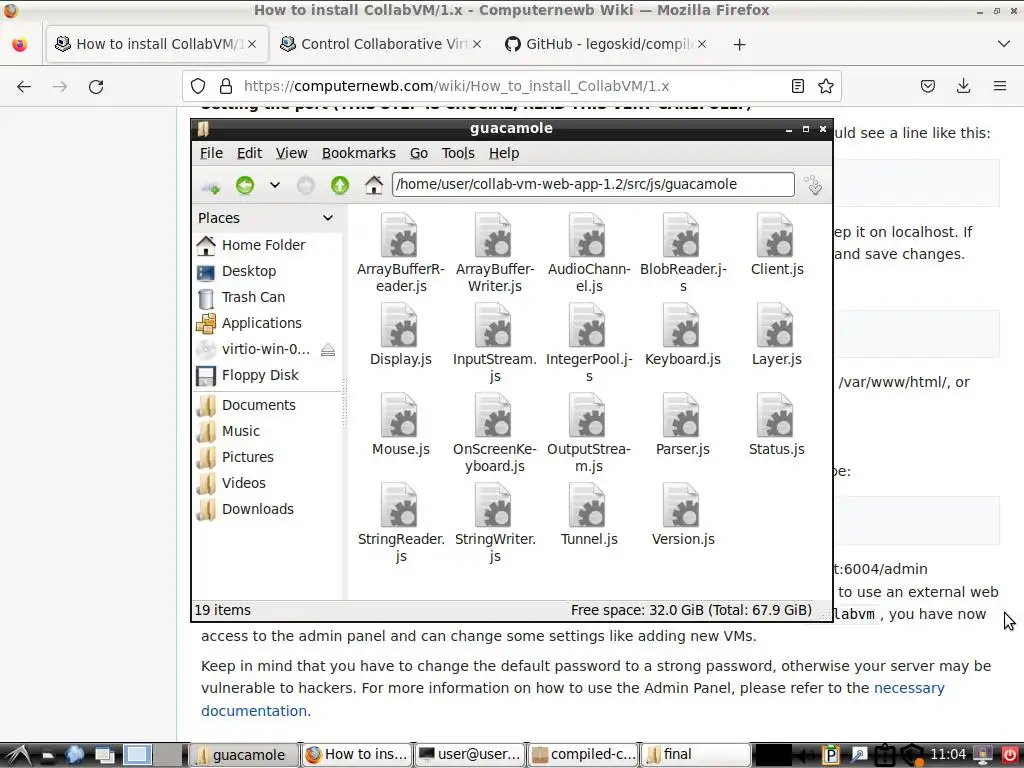Select the OutputStream.js file icon
1024x768 pixels.
coord(588,416)
